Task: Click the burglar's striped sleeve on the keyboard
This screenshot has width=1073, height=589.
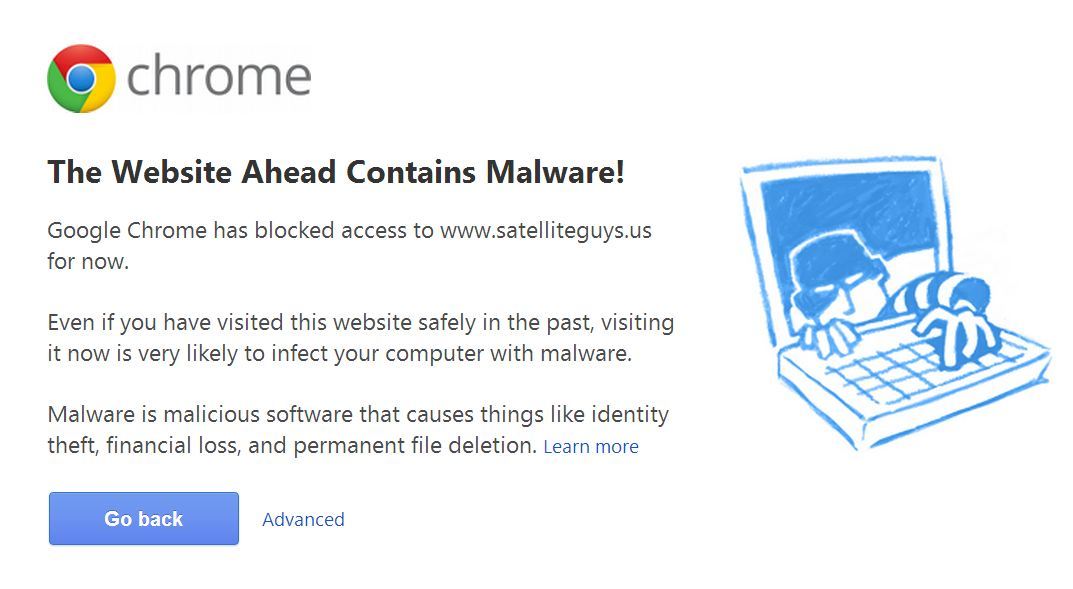Action: click(x=939, y=293)
